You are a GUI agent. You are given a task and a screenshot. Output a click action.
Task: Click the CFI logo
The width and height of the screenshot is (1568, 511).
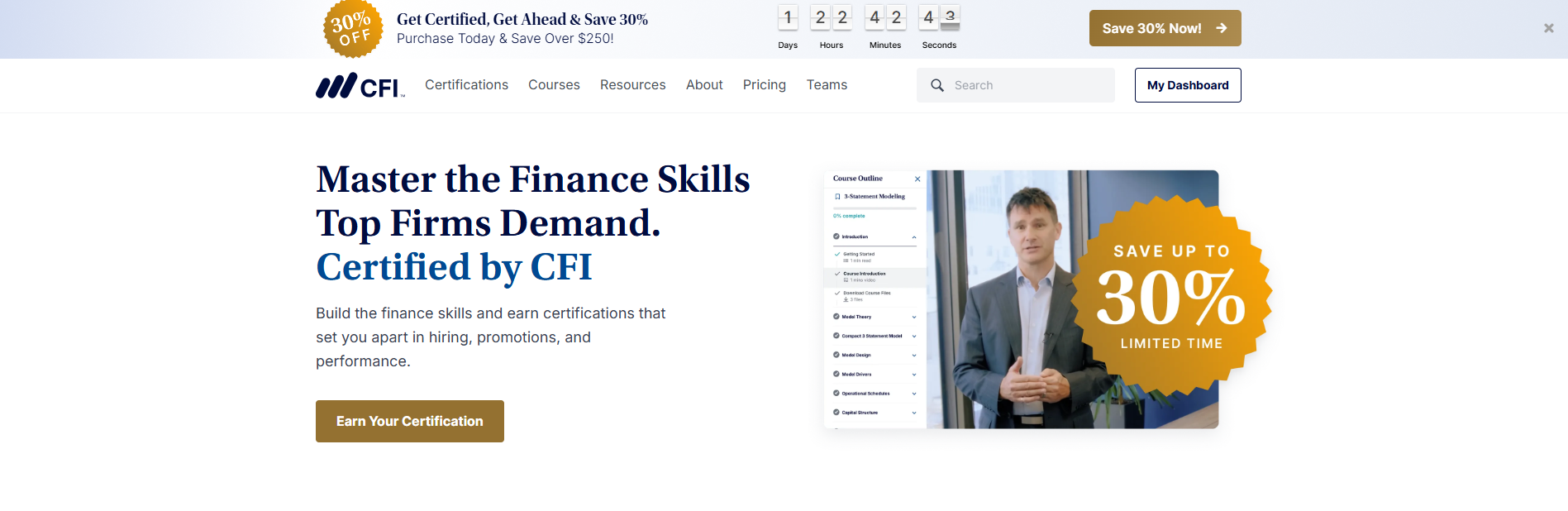point(360,85)
